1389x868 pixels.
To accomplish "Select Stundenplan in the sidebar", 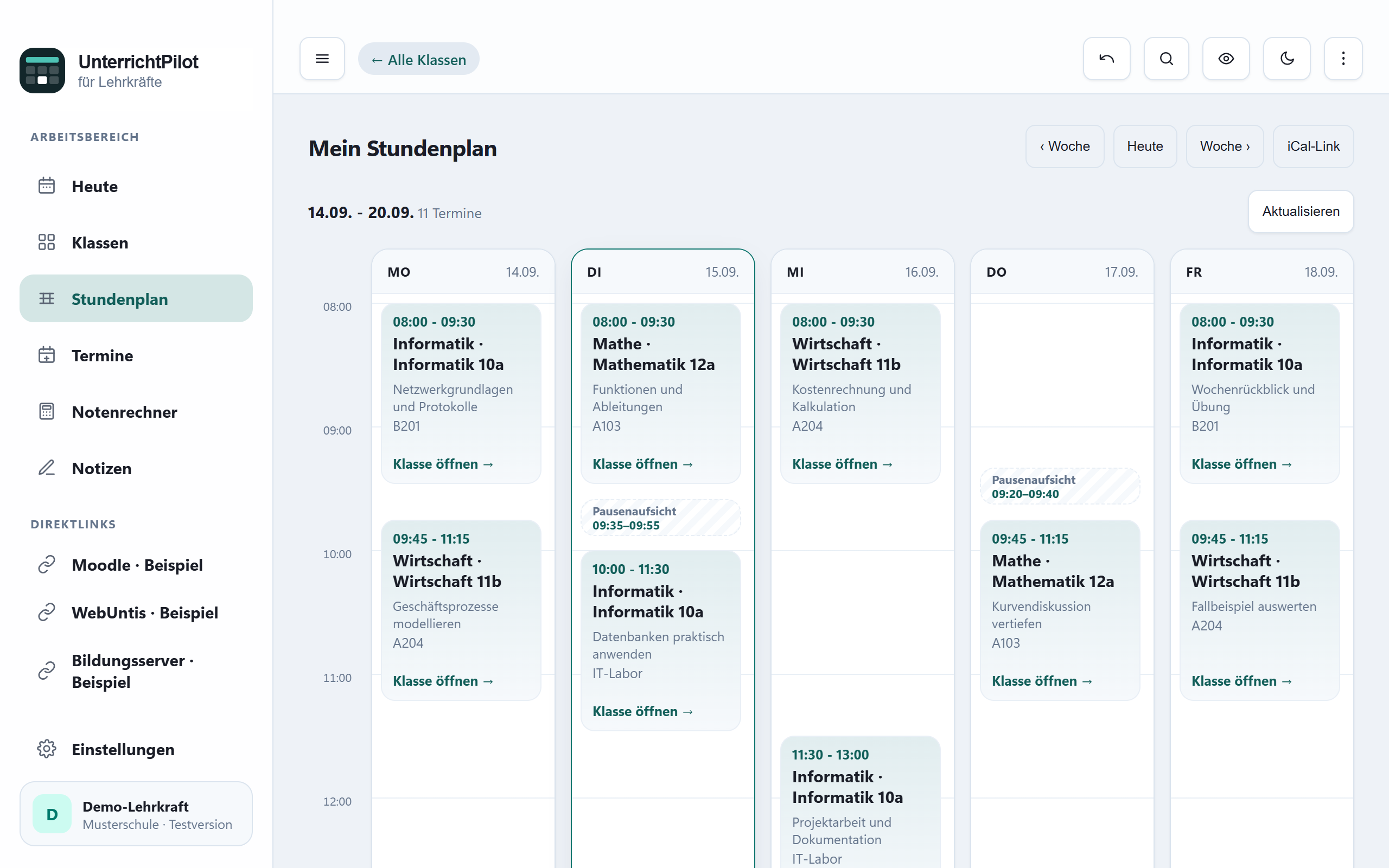I will click(136, 298).
